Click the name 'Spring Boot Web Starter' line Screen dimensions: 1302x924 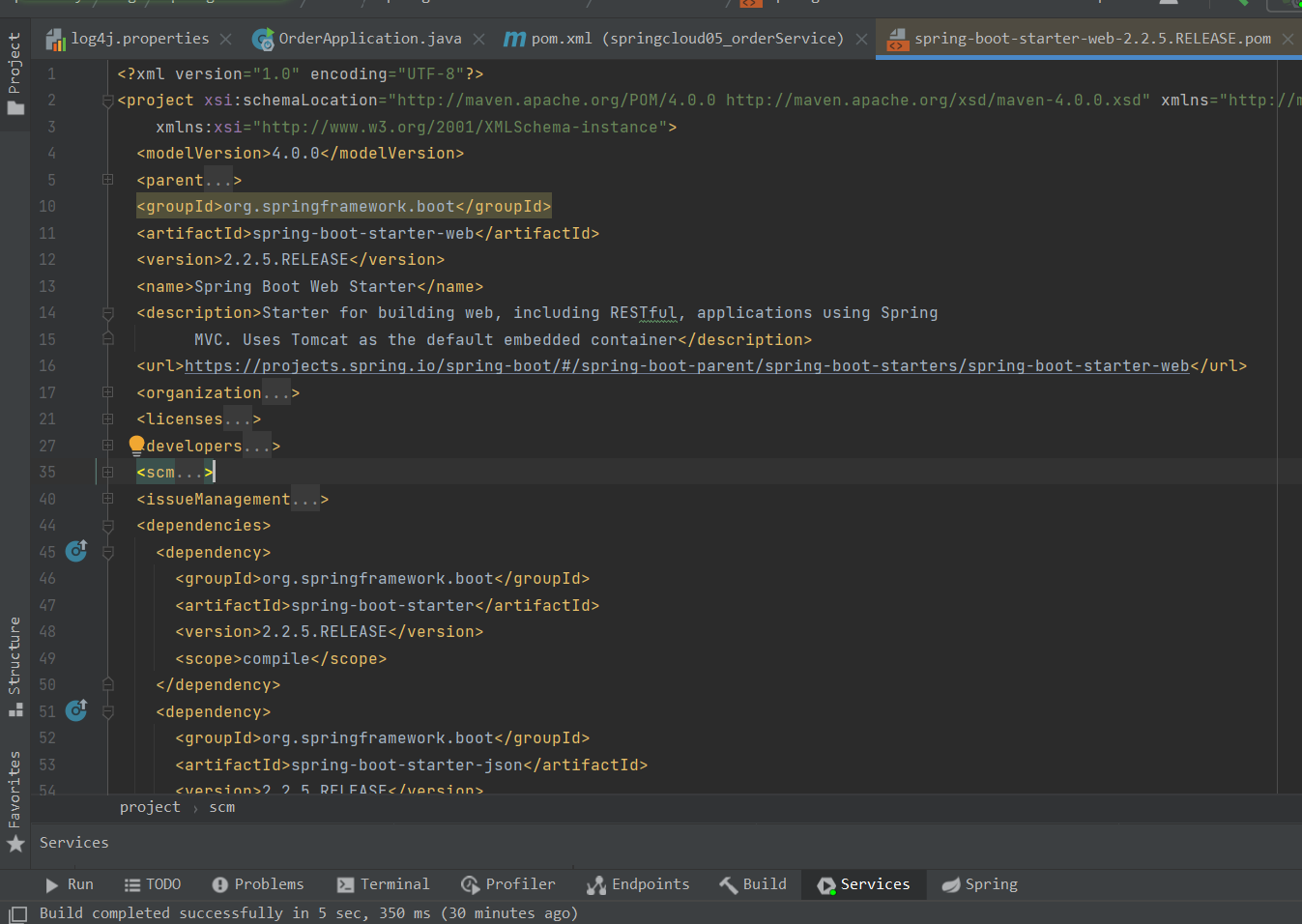click(x=309, y=287)
